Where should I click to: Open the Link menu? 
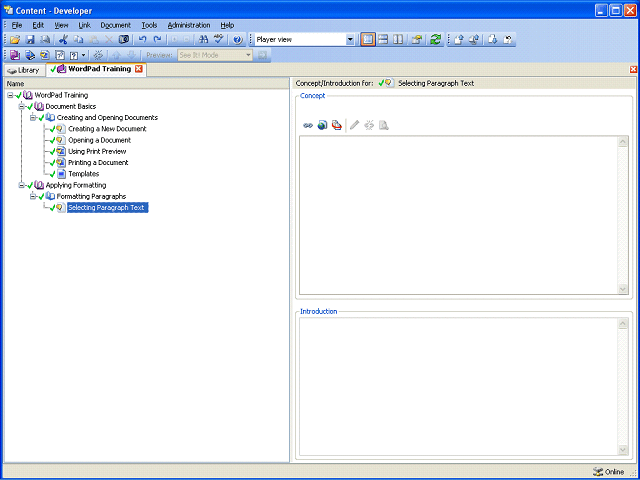(84, 25)
